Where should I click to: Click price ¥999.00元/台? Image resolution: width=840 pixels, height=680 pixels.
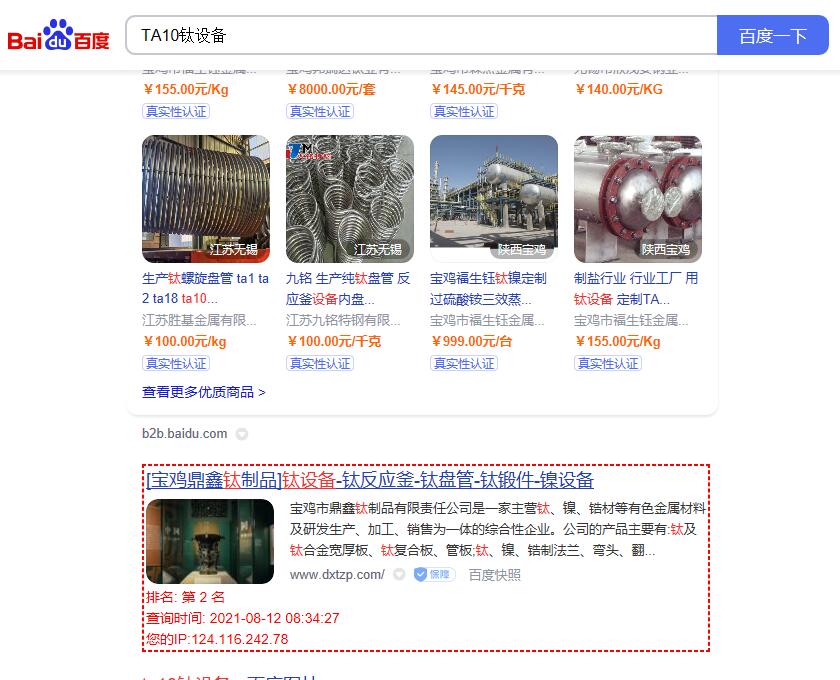[471, 341]
